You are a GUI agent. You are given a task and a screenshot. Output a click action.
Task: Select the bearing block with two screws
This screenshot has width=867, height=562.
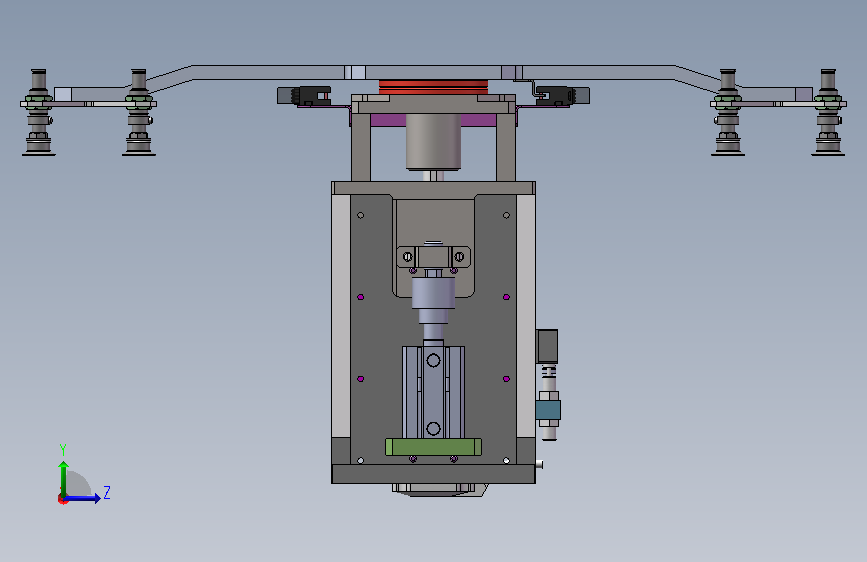point(434,257)
